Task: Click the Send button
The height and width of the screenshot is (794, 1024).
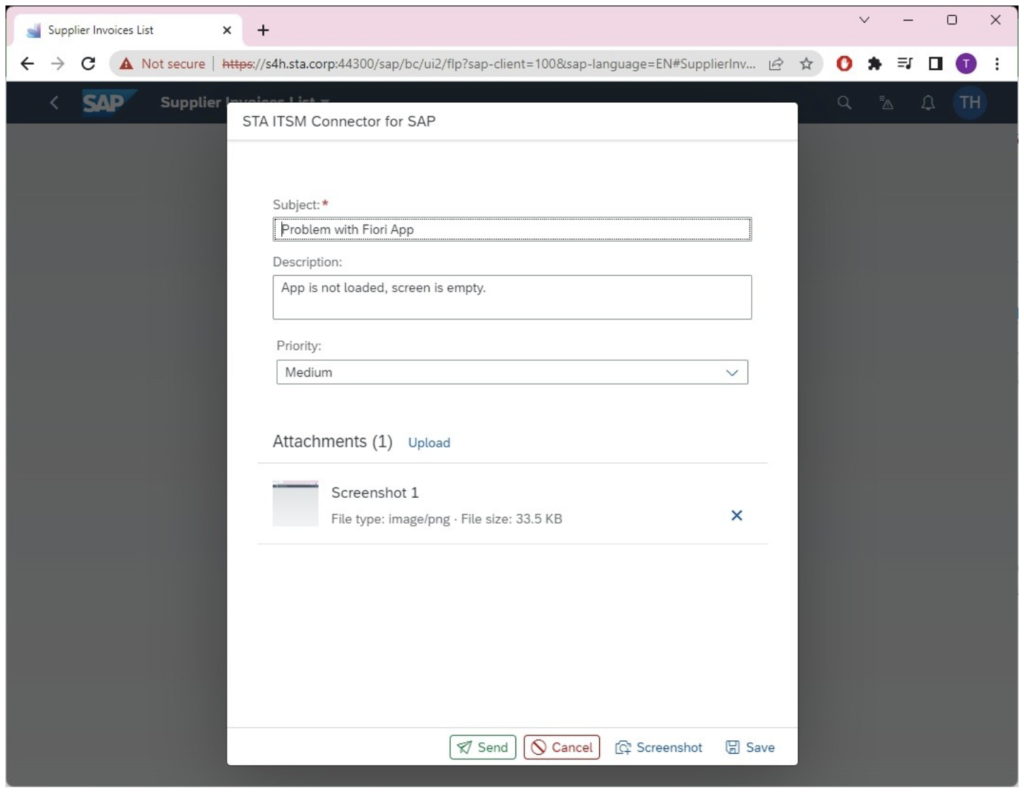Action: pos(483,747)
